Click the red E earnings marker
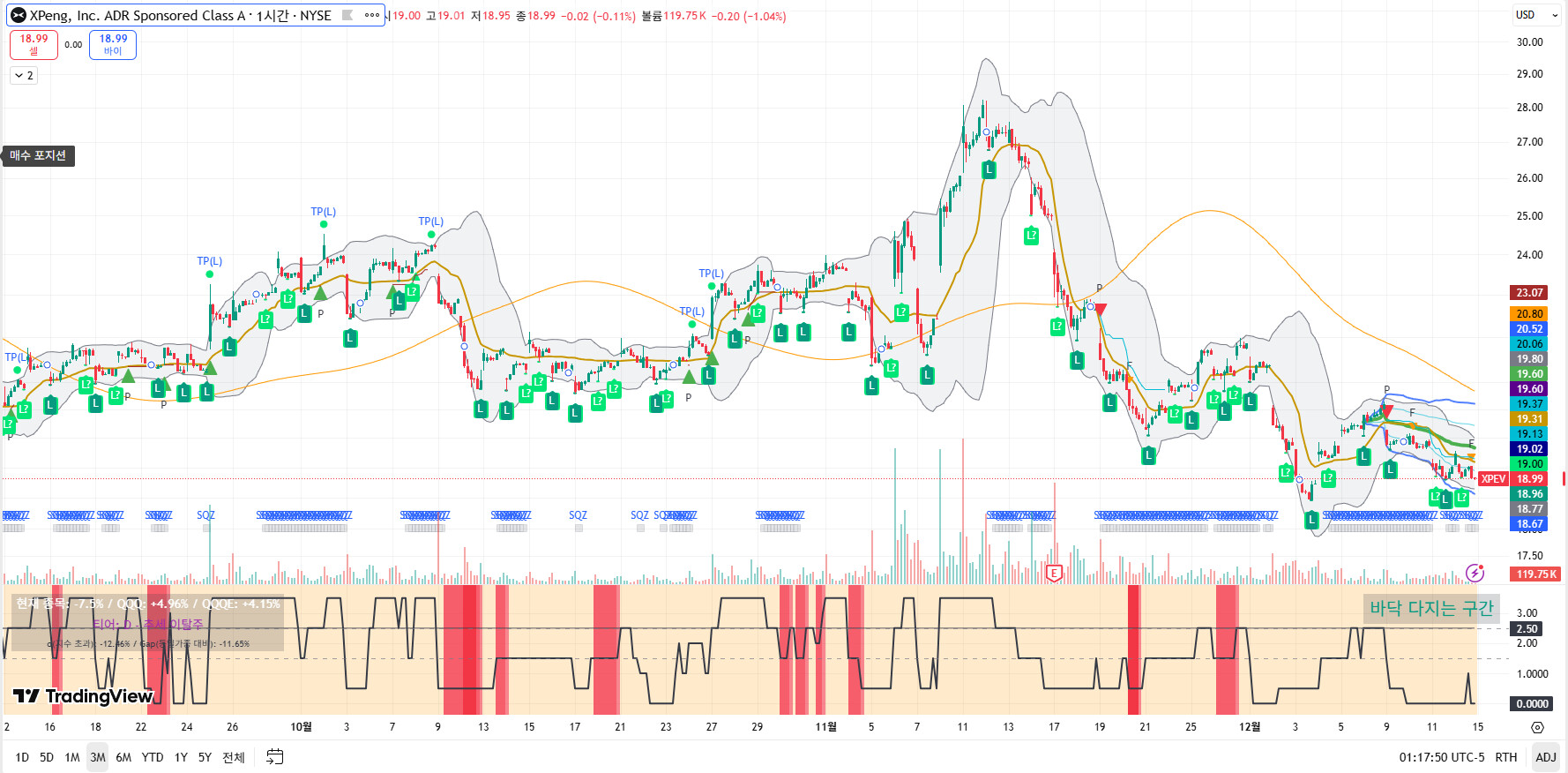The image size is (1568, 773). [x=1053, y=574]
